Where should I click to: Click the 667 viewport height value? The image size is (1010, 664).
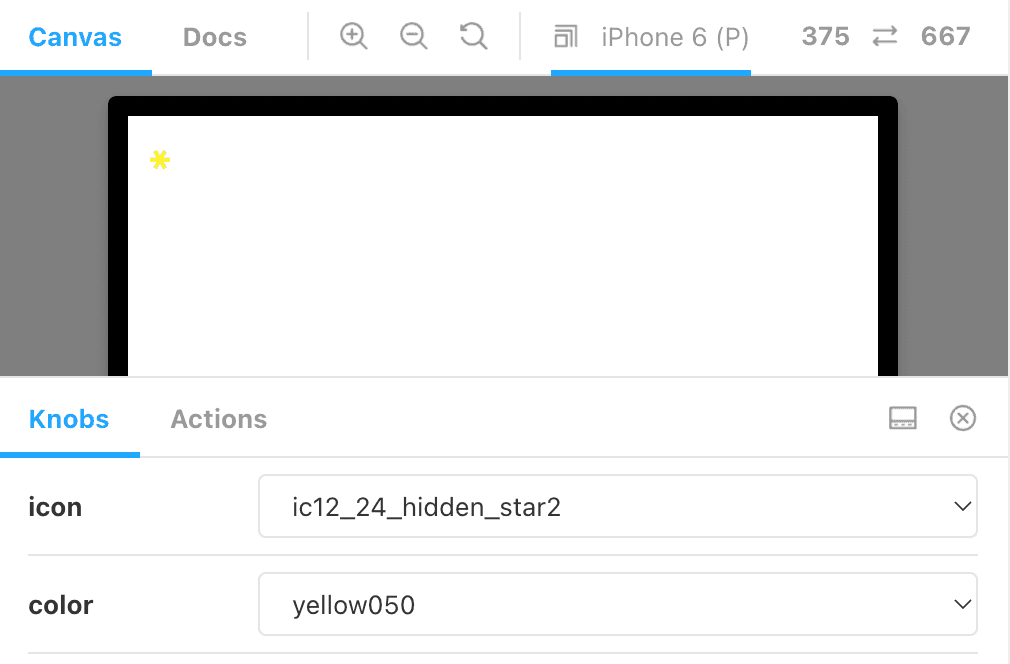pos(945,37)
